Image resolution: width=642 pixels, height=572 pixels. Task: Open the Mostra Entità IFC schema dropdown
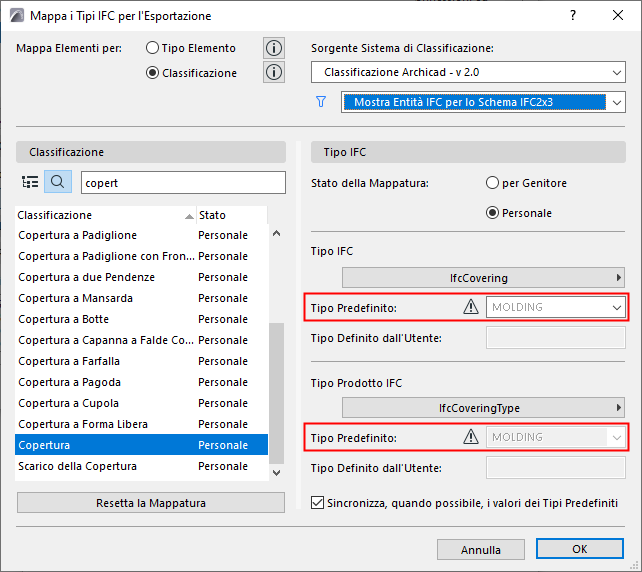click(483, 101)
